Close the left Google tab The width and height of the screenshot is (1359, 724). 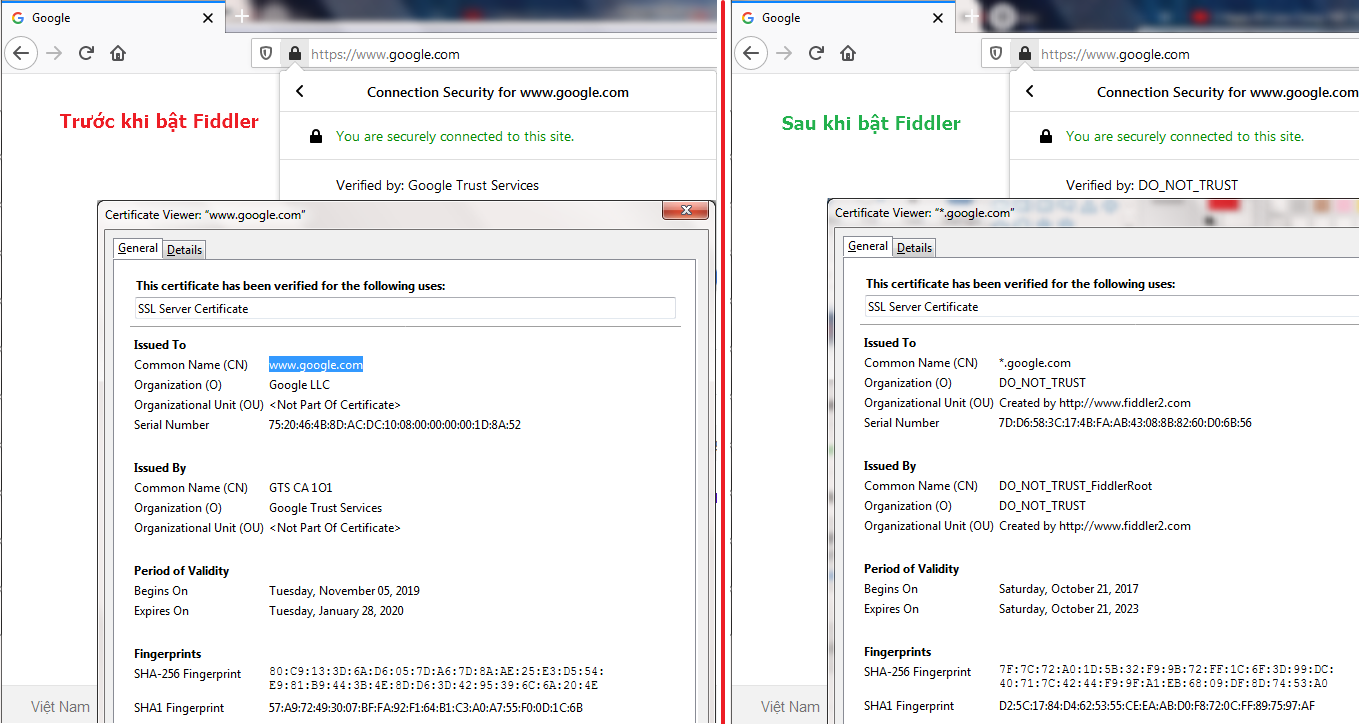208,18
